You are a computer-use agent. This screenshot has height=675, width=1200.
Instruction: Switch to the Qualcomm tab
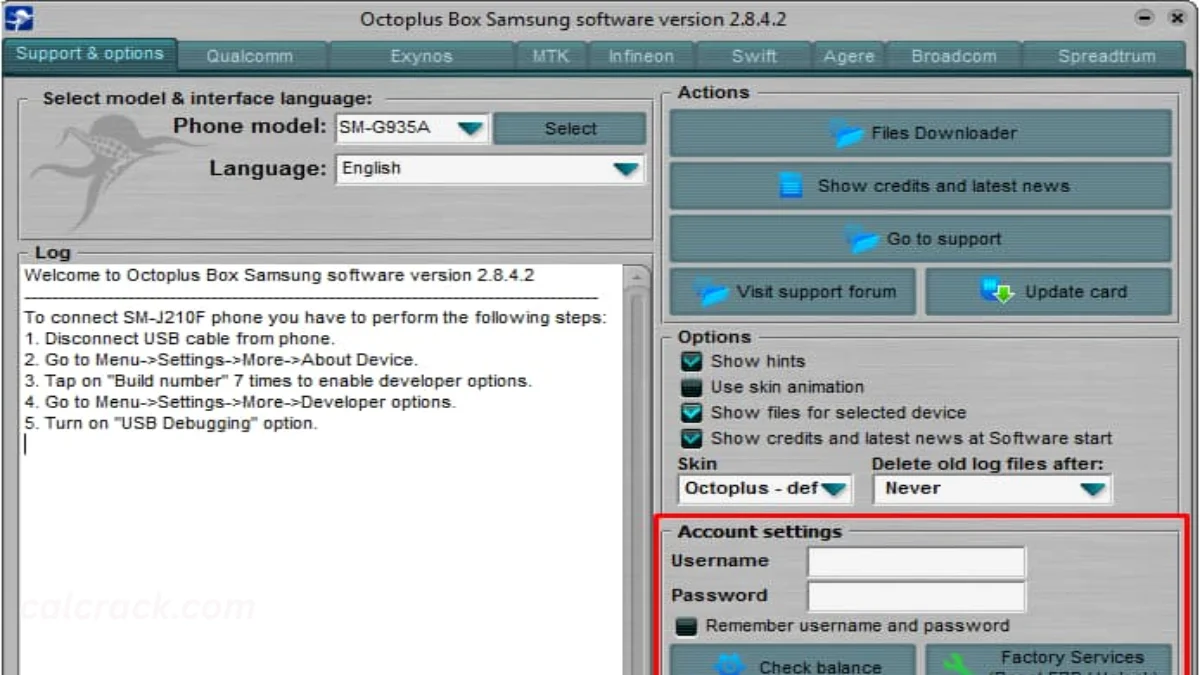pos(250,57)
